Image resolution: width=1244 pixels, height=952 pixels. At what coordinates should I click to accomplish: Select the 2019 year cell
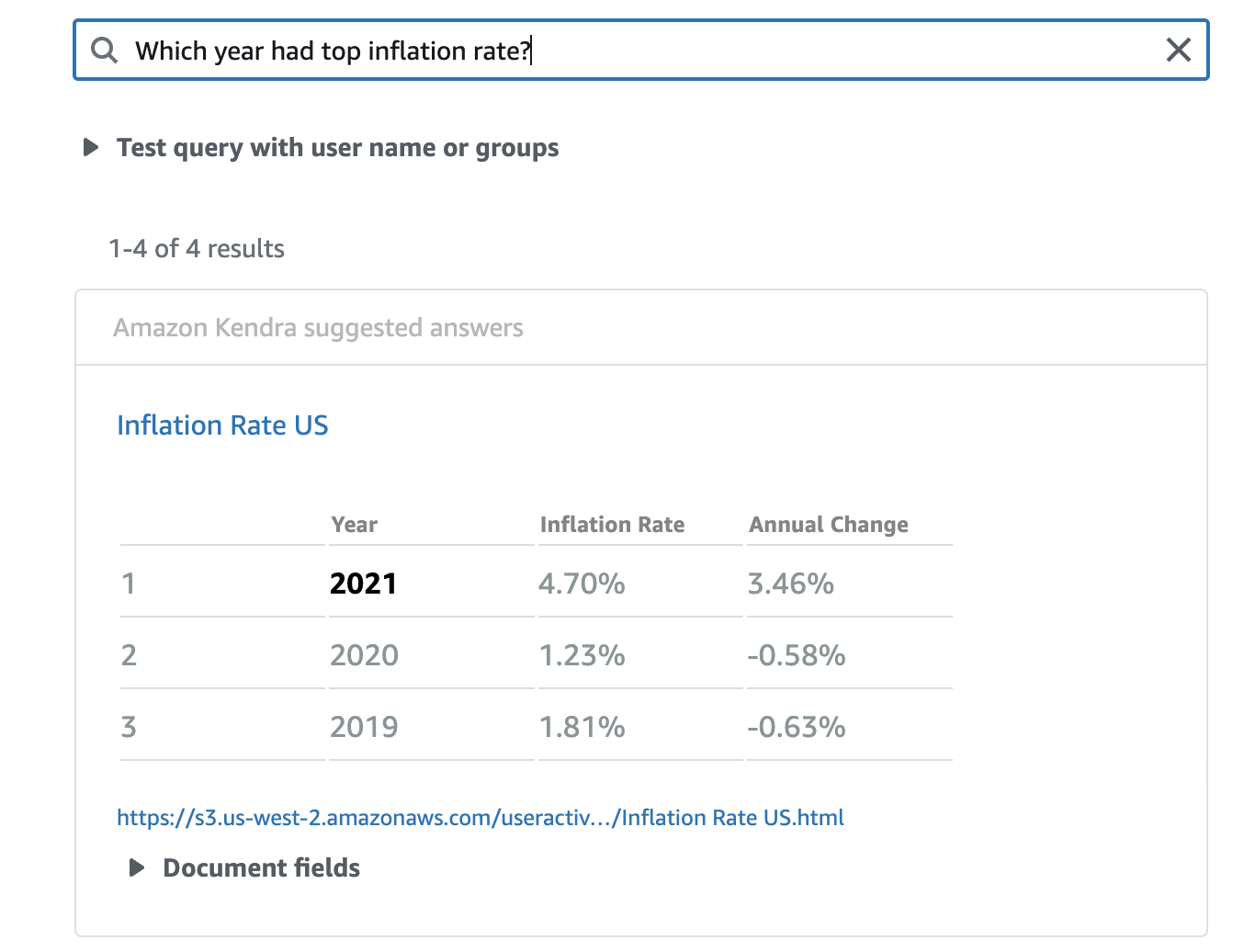click(x=364, y=727)
